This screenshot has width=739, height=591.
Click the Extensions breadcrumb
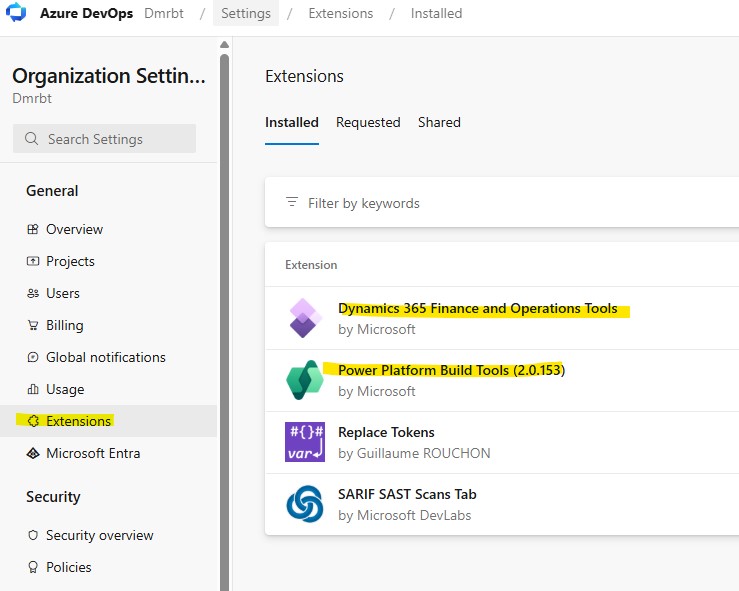tap(341, 13)
